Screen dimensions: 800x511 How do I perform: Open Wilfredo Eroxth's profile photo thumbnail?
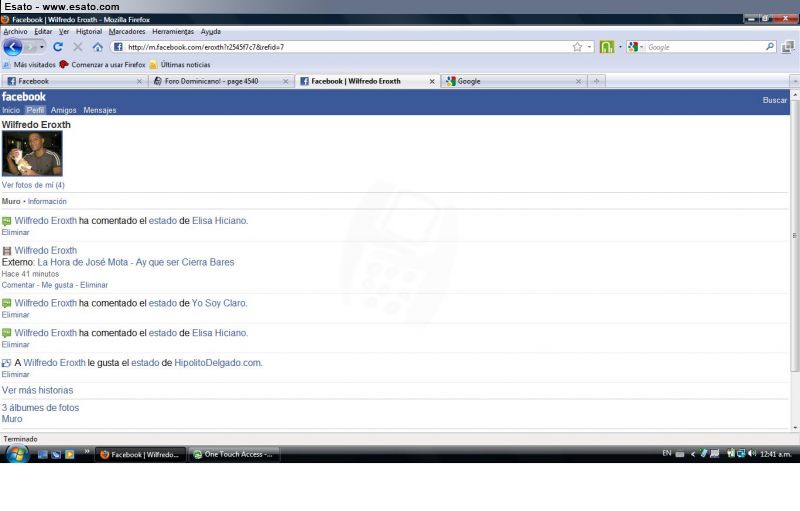click(x=32, y=154)
